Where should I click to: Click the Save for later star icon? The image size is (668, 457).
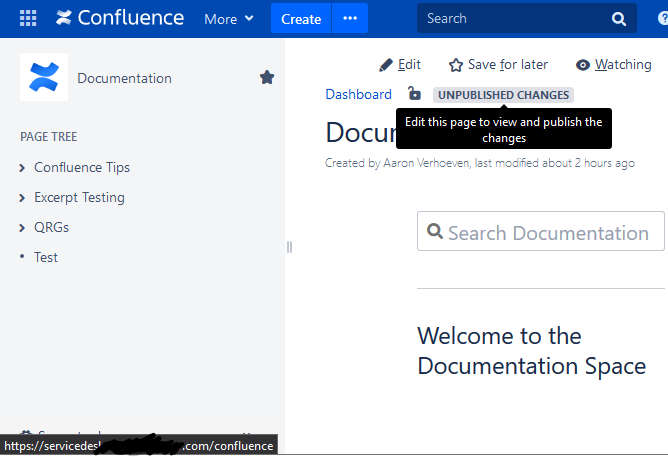[x=456, y=65]
